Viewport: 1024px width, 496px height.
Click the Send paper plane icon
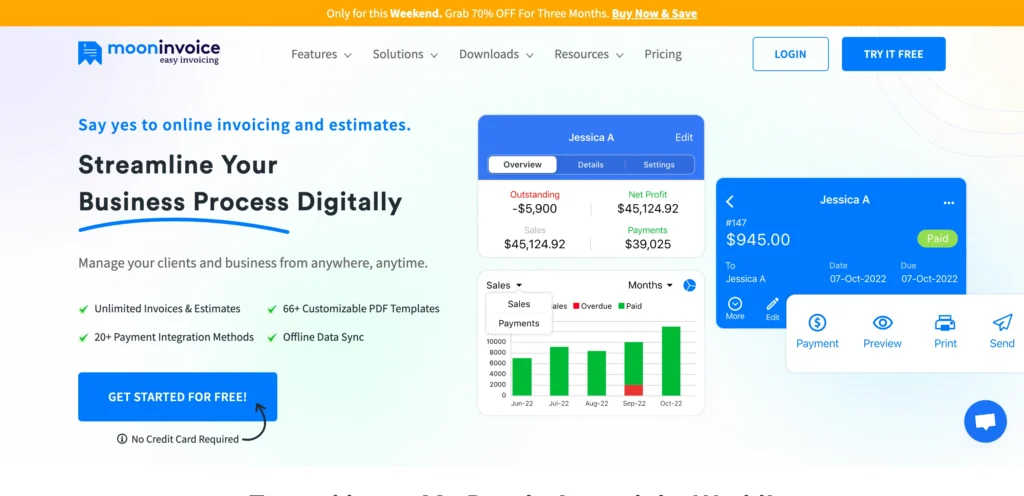(x=1002, y=322)
